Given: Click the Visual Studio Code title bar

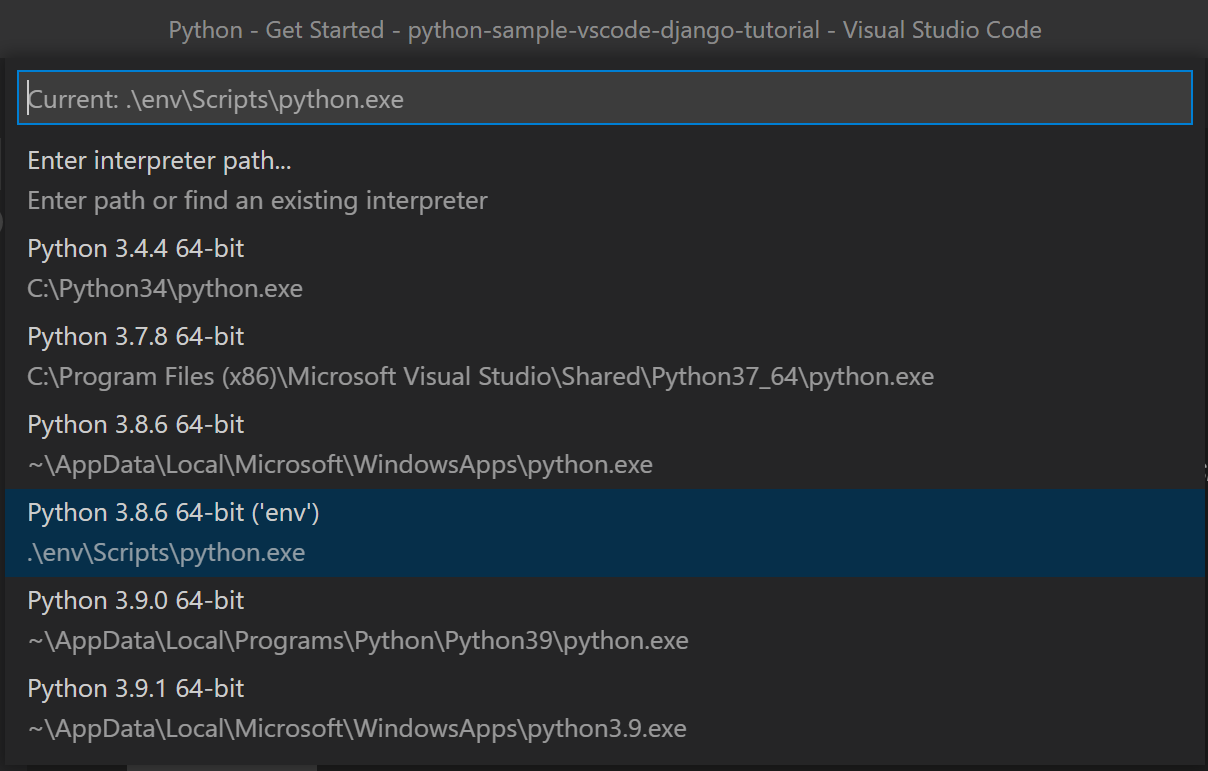Looking at the screenshot, I should pos(604,30).
